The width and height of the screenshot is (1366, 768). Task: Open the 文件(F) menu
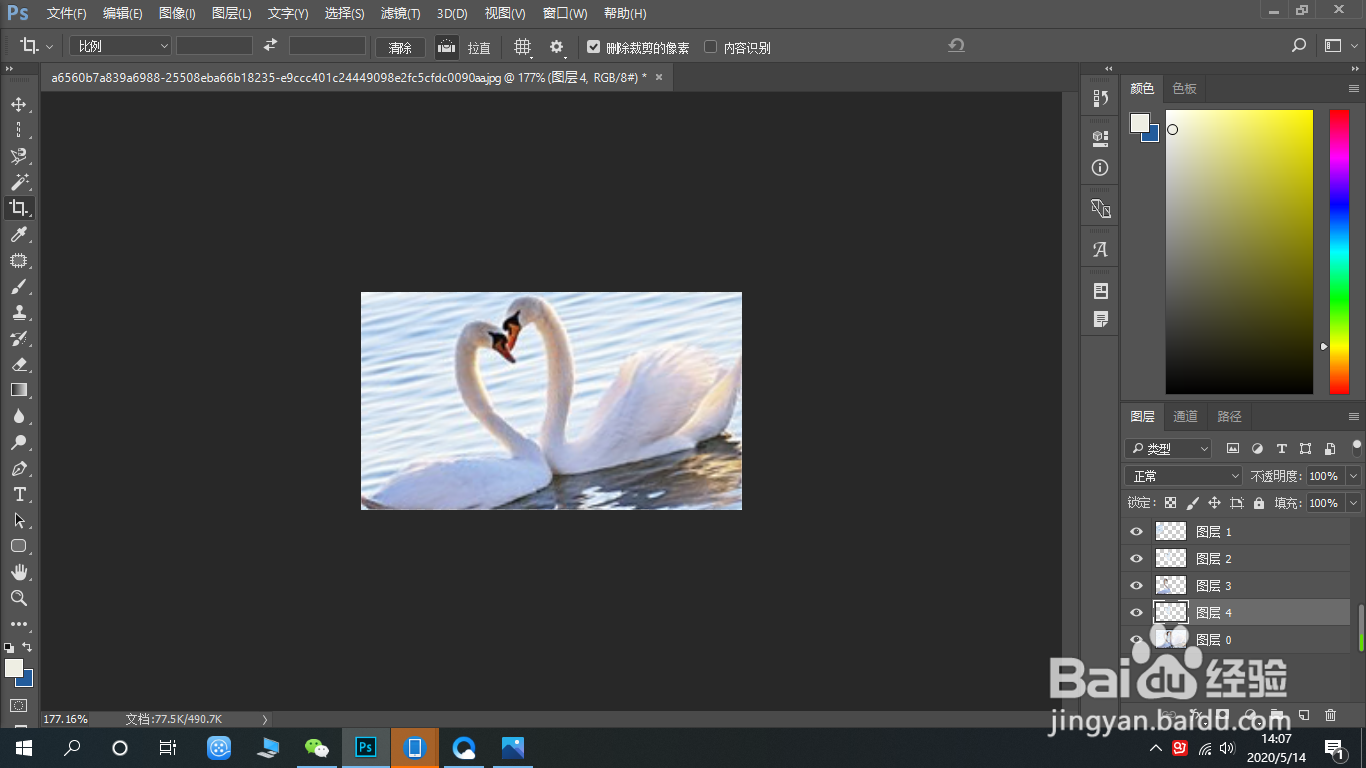click(66, 14)
